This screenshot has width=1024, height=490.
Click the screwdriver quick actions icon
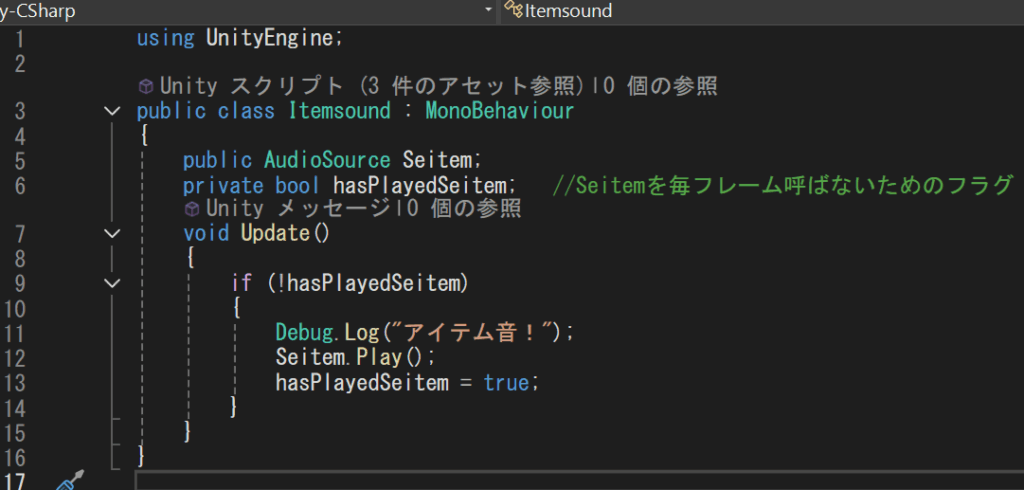tap(68, 483)
